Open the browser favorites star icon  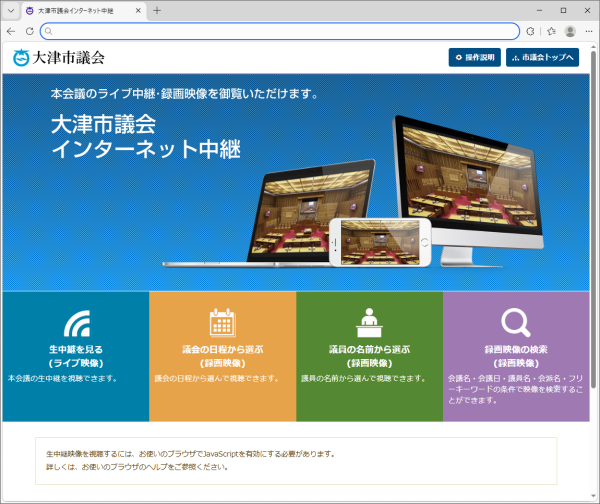[551, 31]
